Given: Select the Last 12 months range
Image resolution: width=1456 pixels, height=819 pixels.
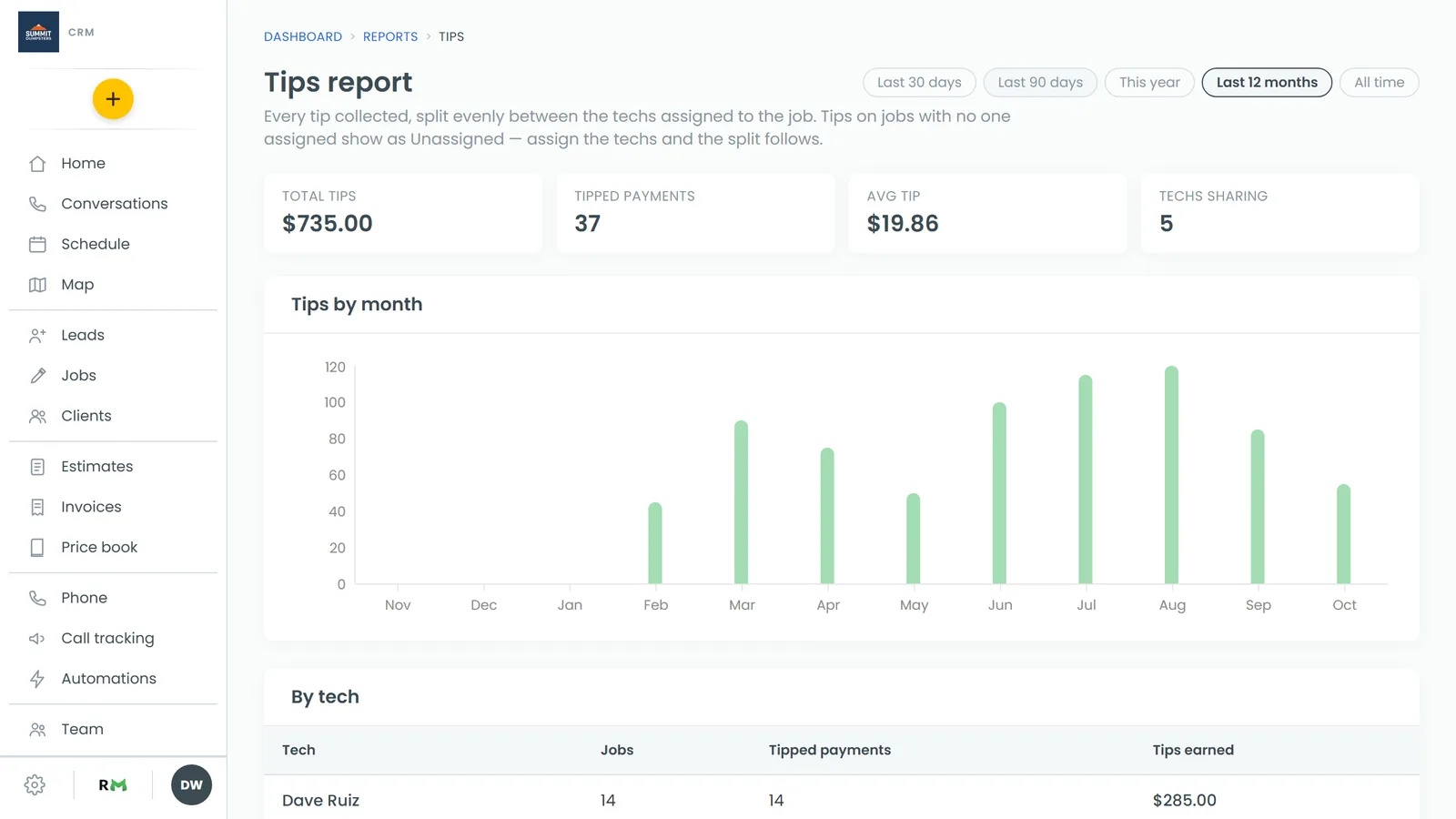Looking at the screenshot, I should 1267,82.
